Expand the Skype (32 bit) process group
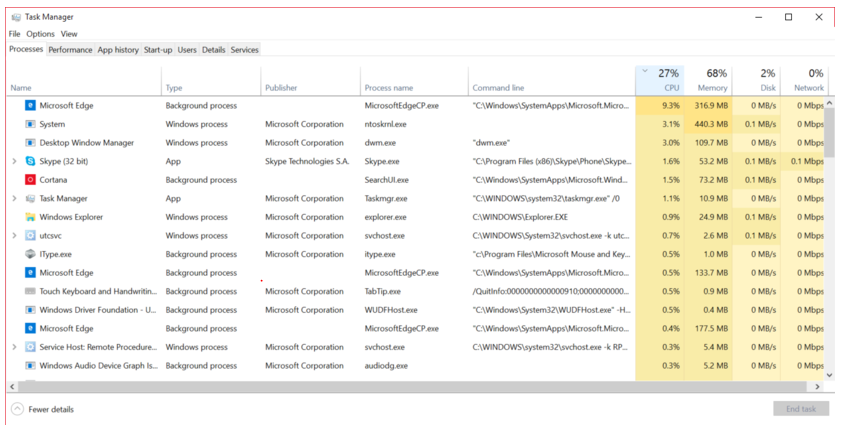The width and height of the screenshot is (865, 428). tap(14, 162)
